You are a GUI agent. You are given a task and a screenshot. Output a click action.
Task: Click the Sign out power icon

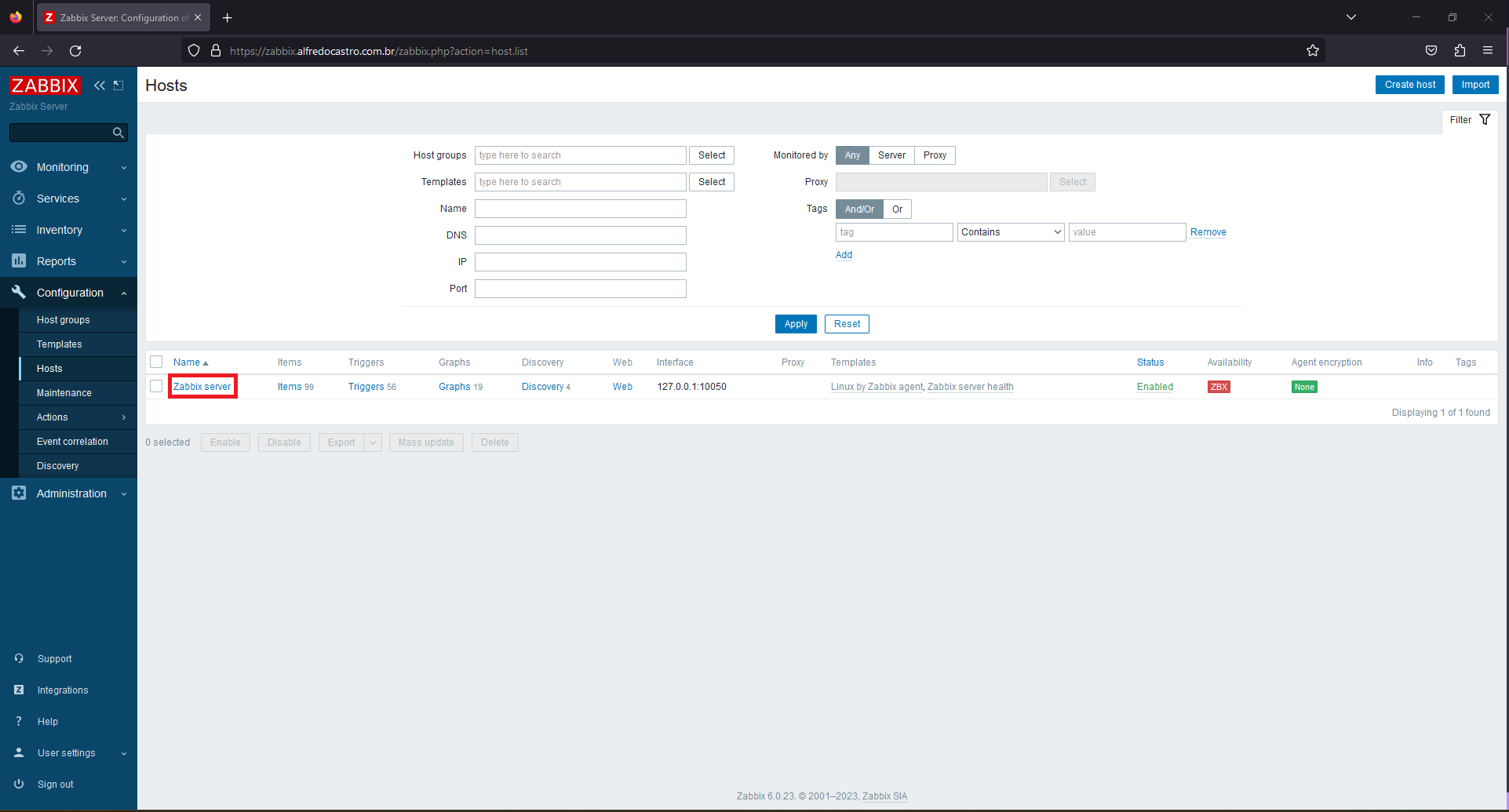(x=19, y=784)
